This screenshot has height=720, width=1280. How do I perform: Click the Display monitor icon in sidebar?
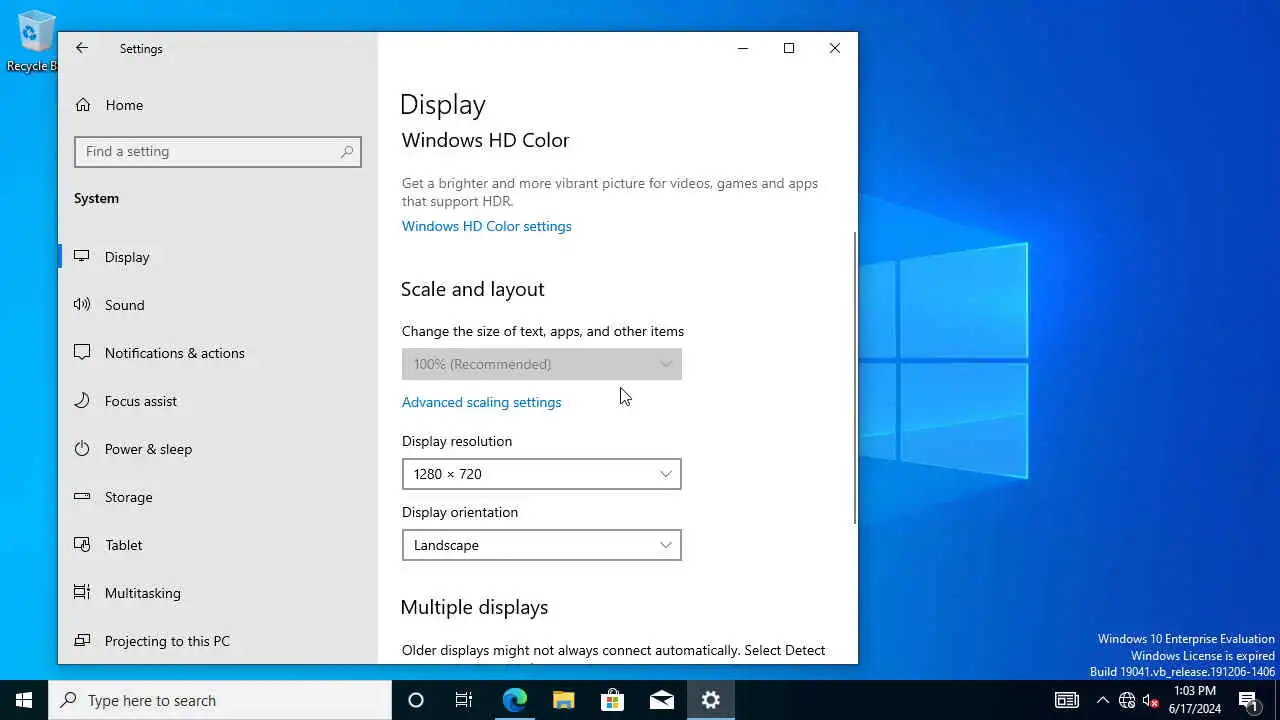pyautogui.click(x=82, y=257)
